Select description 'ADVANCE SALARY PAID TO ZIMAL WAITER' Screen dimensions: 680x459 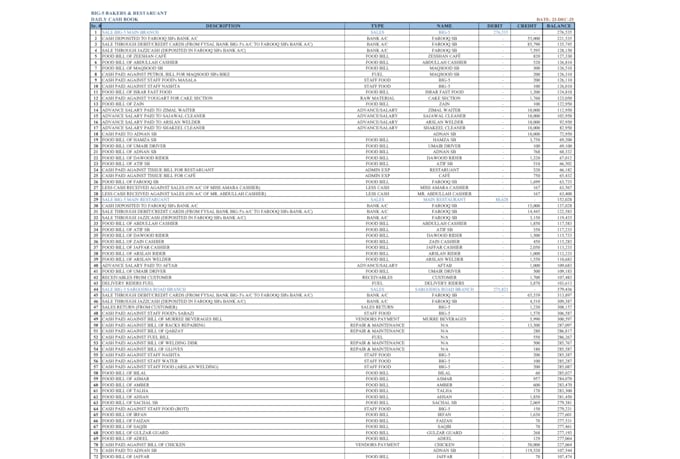(148, 110)
